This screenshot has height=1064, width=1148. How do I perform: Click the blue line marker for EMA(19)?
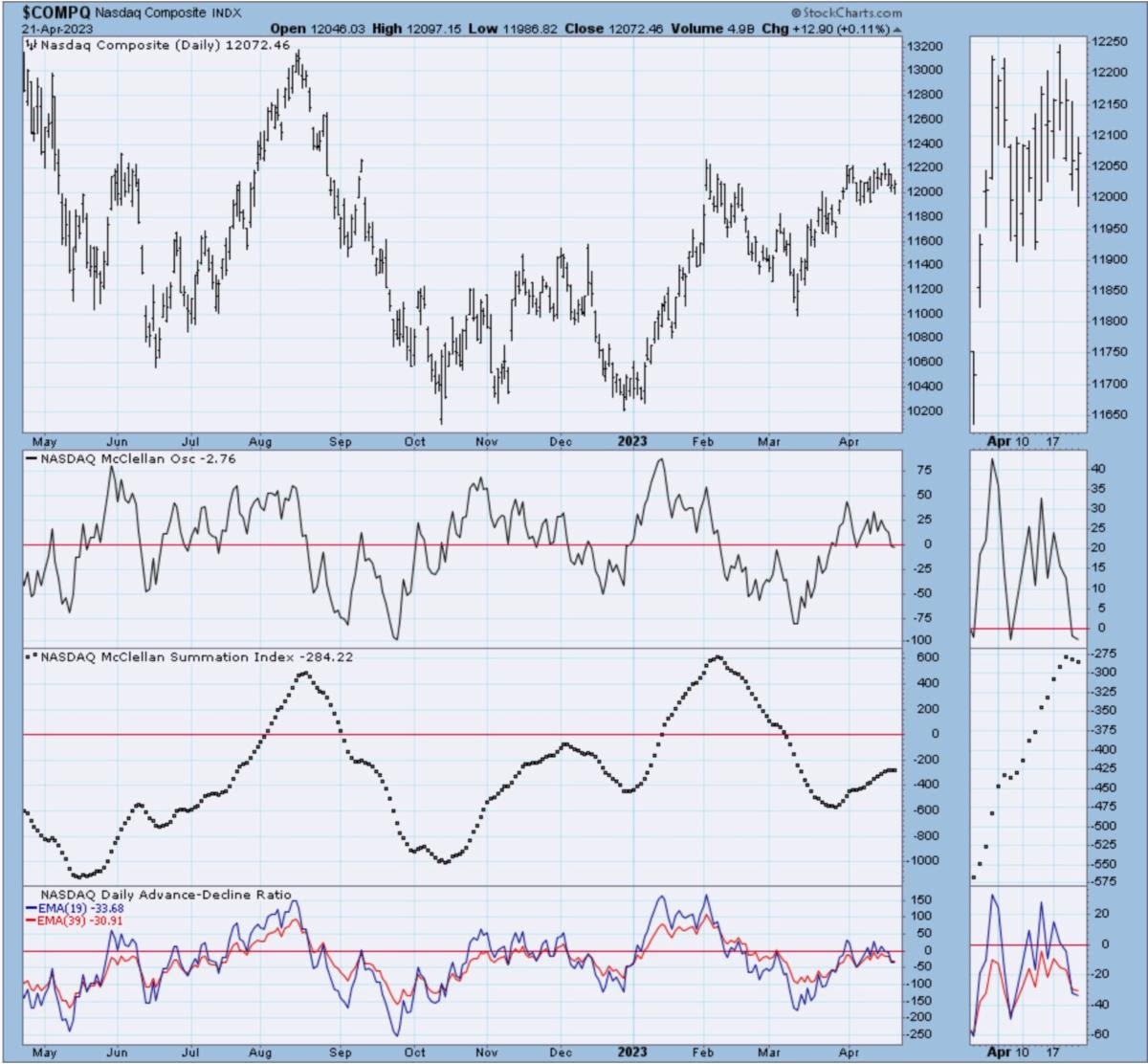(x=33, y=907)
